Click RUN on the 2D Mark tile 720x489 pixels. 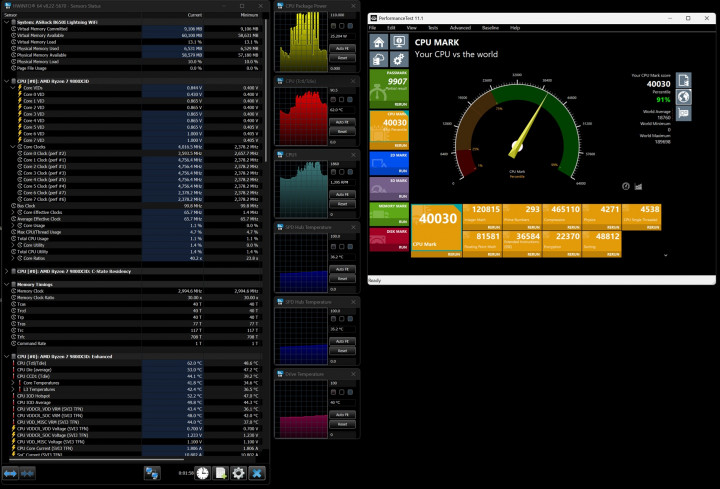coord(402,171)
